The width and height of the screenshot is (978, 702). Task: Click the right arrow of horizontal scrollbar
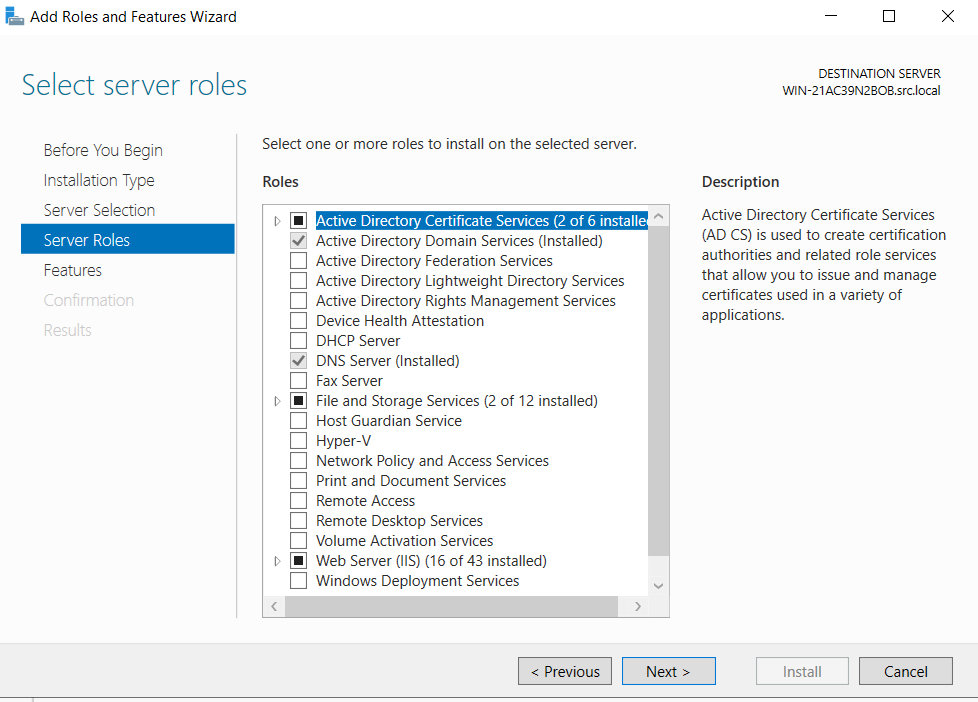[x=637, y=607]
